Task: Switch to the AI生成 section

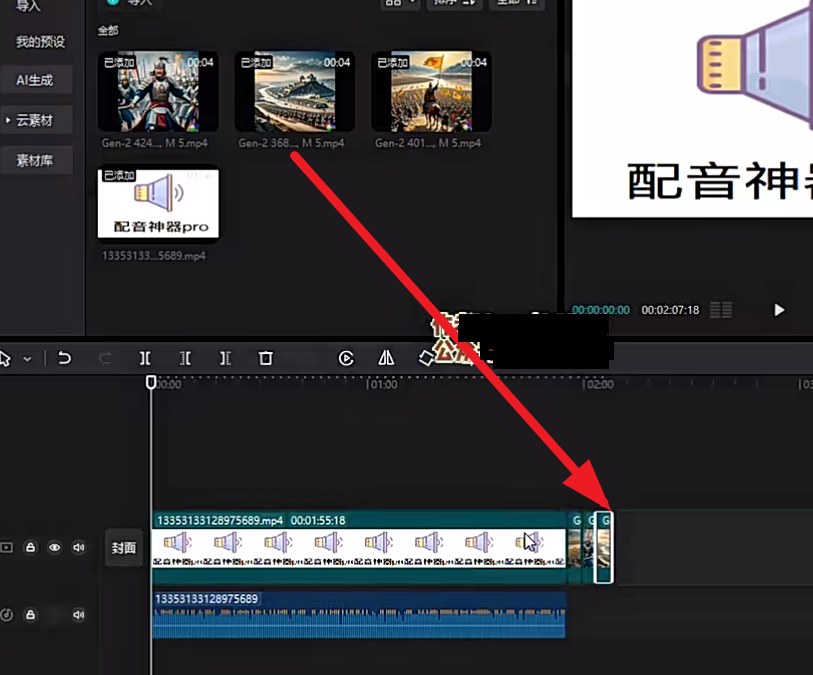Action: (x=35, y=80)
